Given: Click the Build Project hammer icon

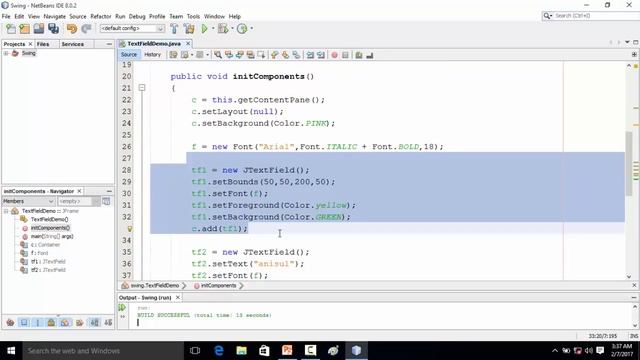Looking at the screenshot, I should pos(174,29).
